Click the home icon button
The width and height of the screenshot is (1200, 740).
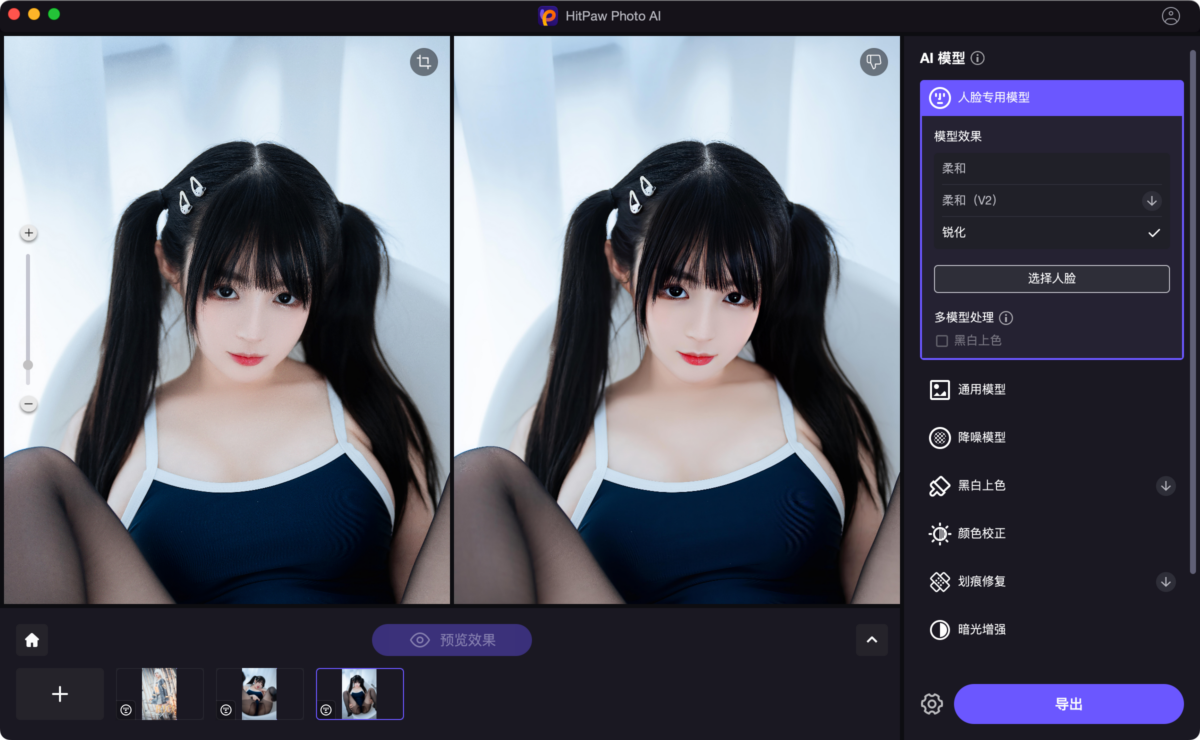(x=32, y=640)
